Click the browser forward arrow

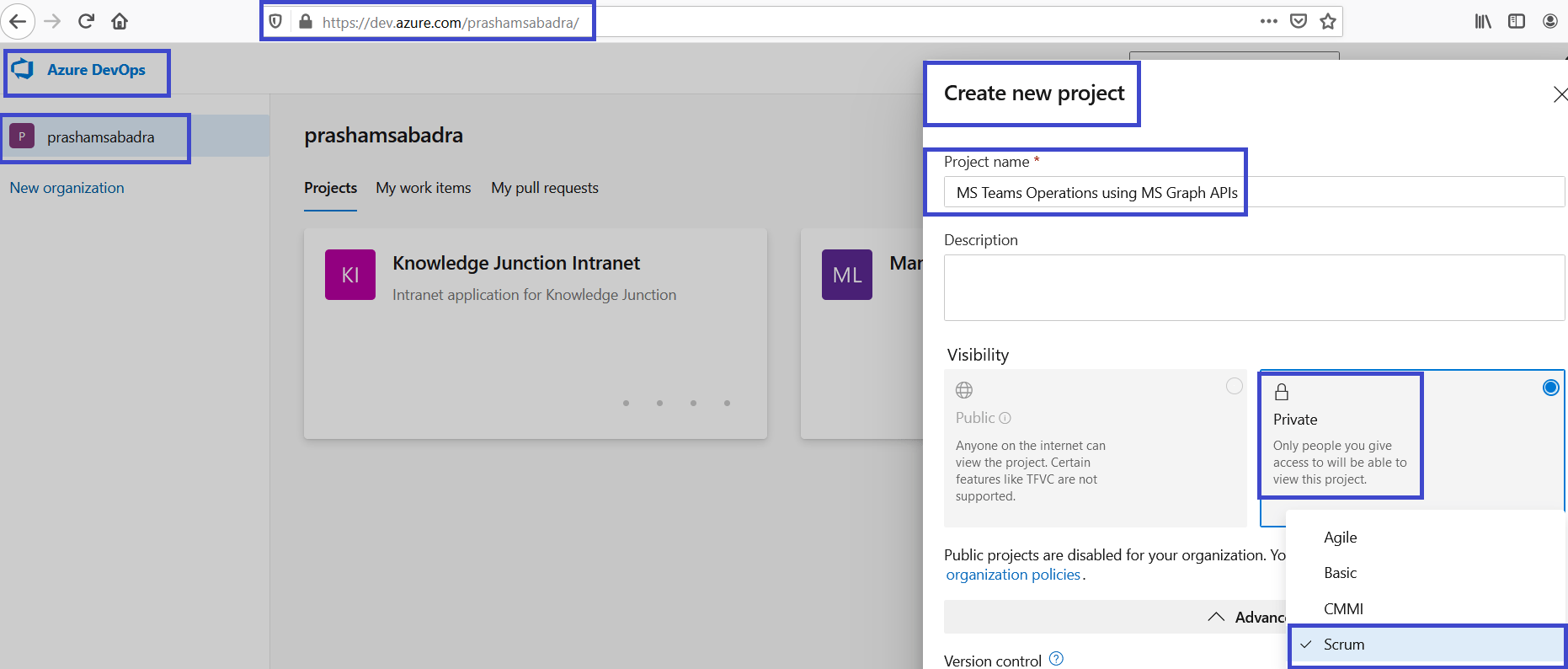pos(52,21)
